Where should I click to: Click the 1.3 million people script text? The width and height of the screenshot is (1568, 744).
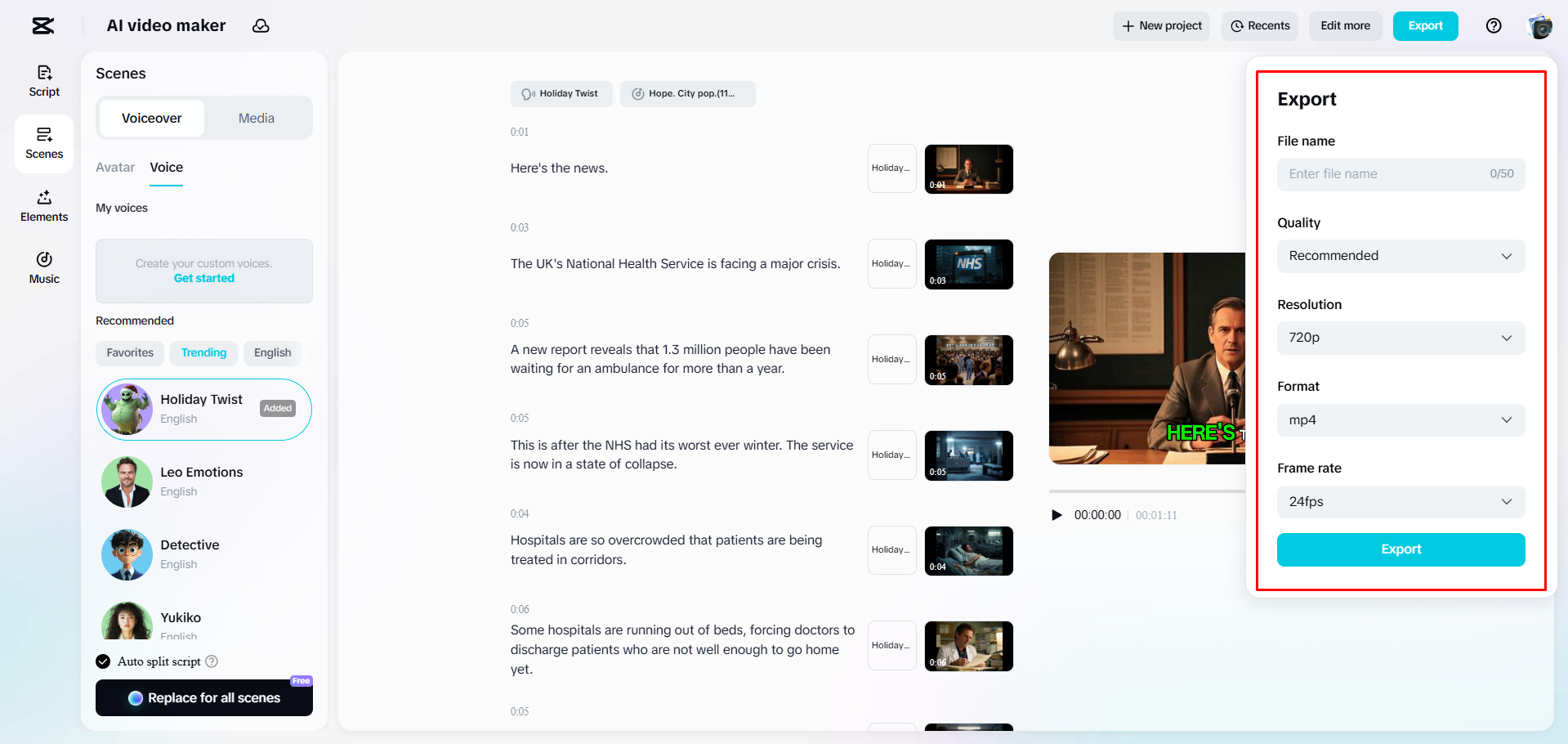(x=670, y=359)
